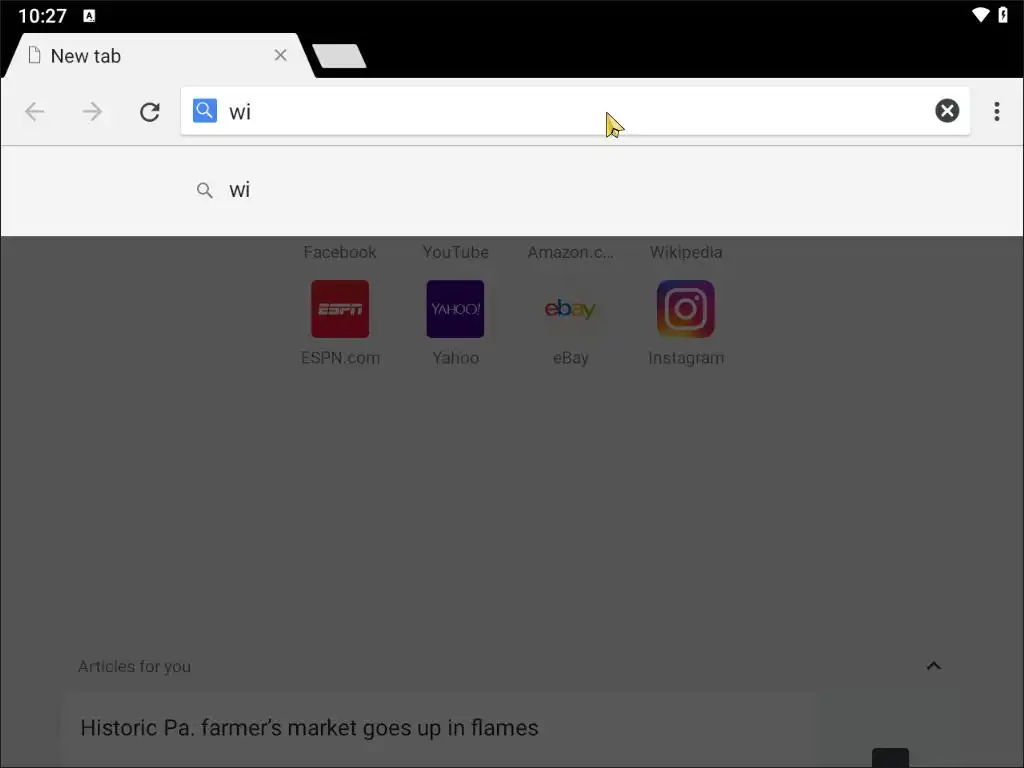Open the eBay shortcut tile
1024x768 pixels.
pos(570,322)
